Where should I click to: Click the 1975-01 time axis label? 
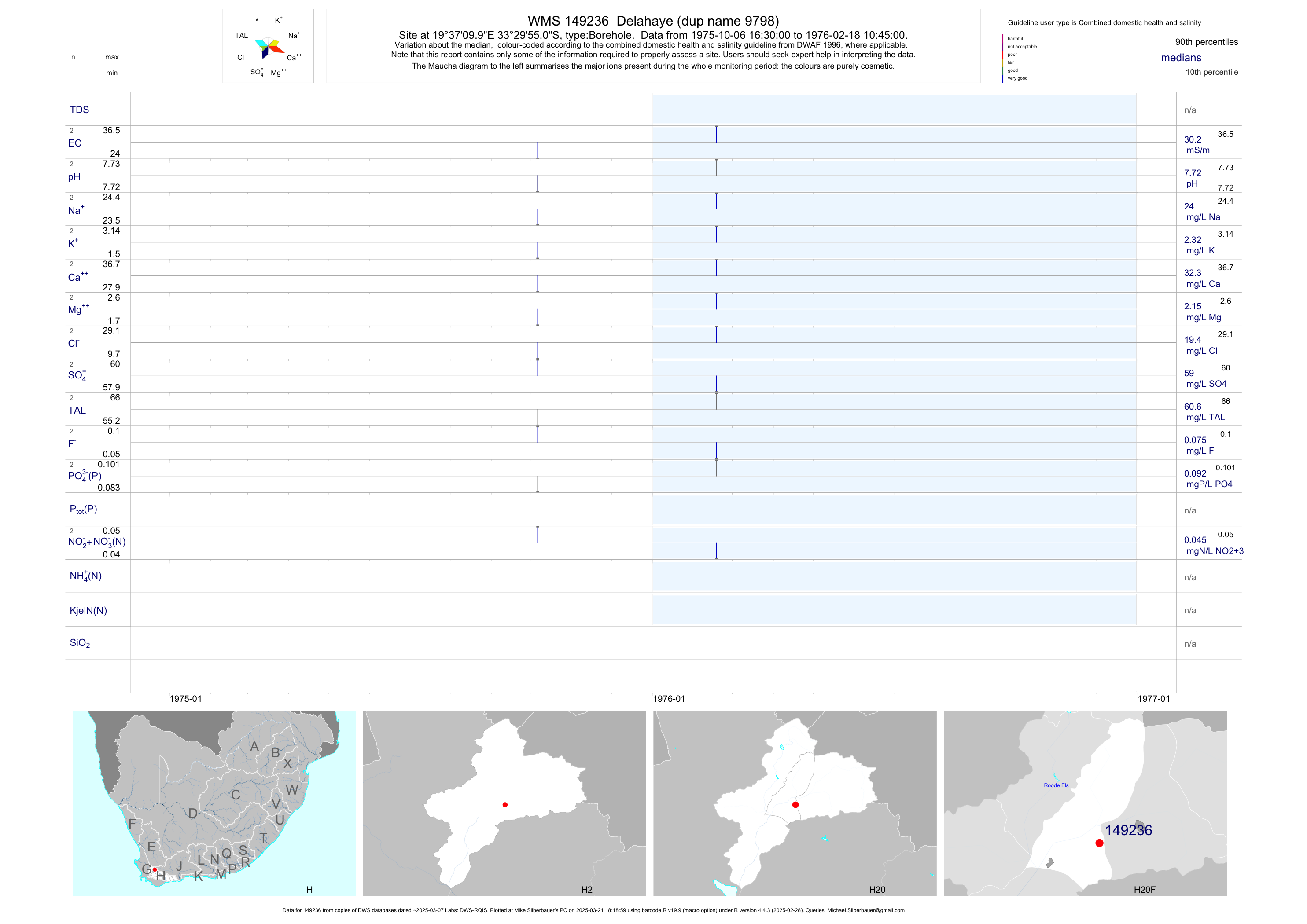tap(186, 699)
